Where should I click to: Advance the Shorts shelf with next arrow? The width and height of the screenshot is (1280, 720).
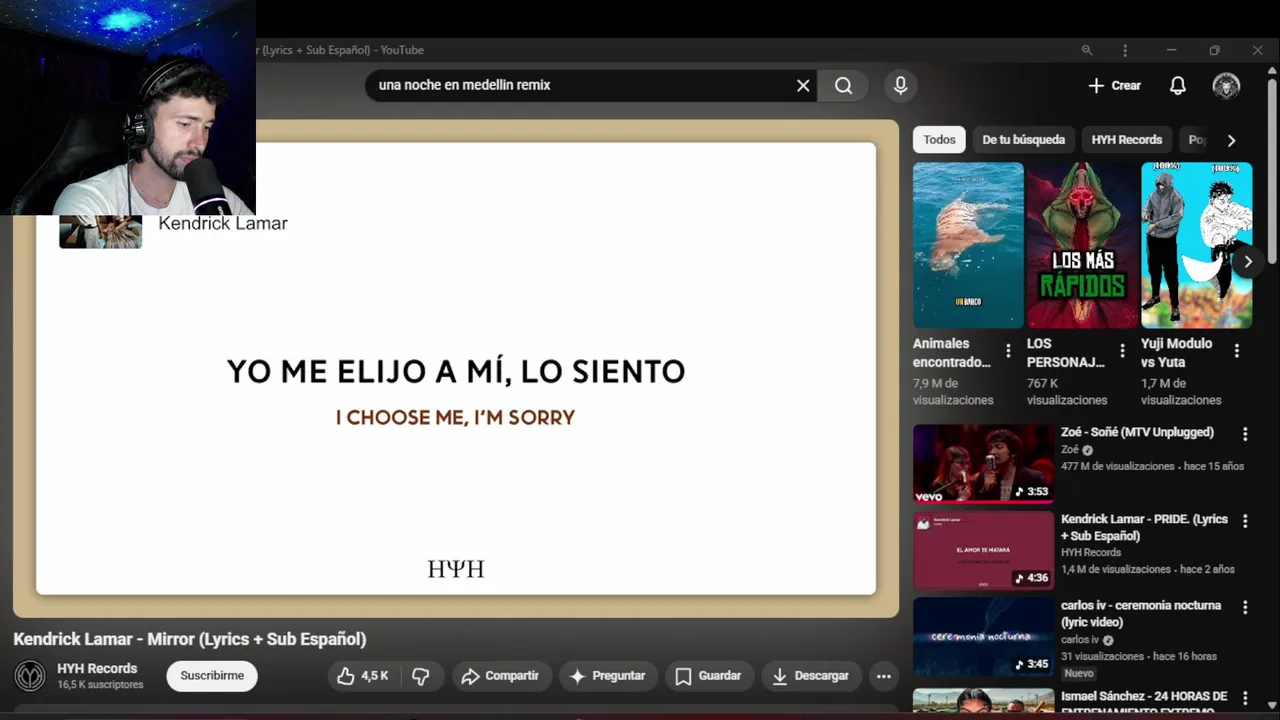[x=1247, y=262]
